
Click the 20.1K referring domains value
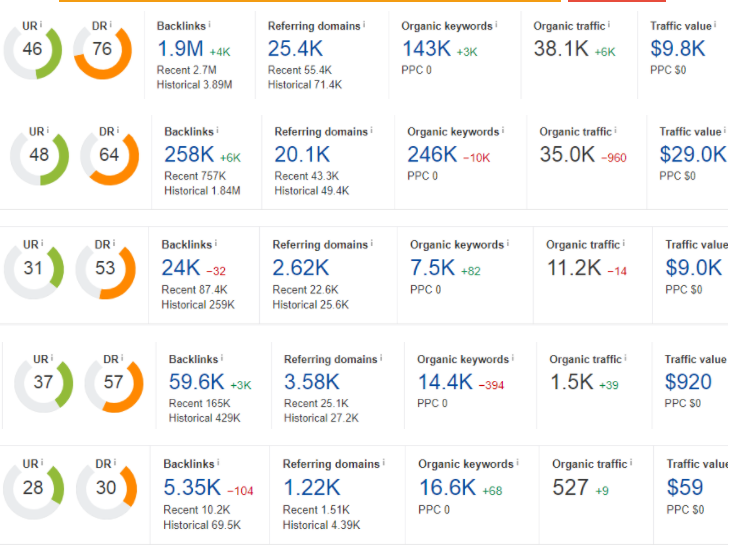point(302,154)
